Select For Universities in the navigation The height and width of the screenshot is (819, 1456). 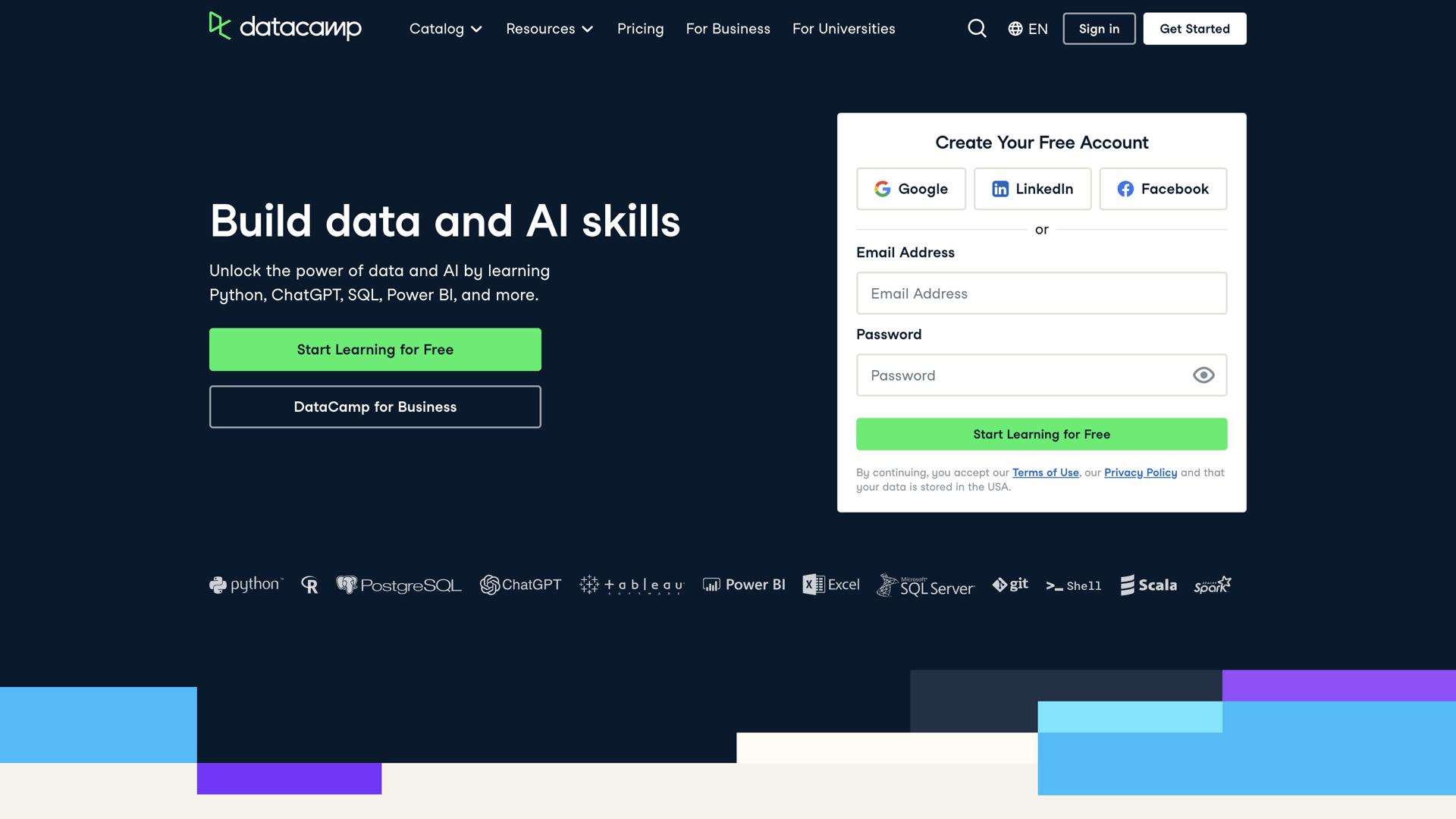843,28
